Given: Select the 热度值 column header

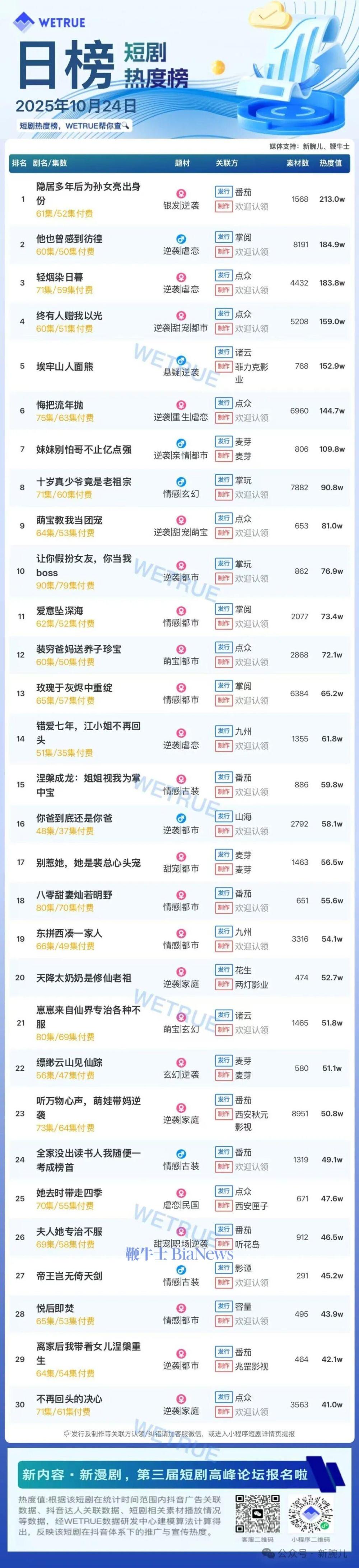Looking at the screenshot, I should (x=330, y=163).
